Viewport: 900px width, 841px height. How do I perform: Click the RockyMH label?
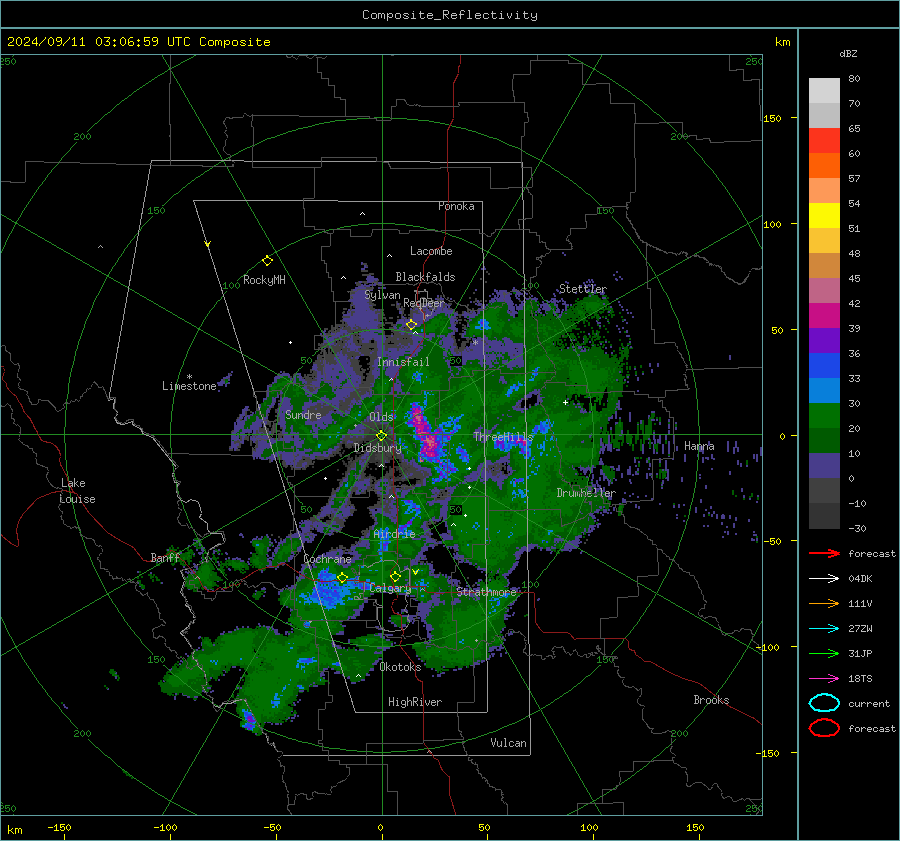pyautogui.click(x=264, y=280)
